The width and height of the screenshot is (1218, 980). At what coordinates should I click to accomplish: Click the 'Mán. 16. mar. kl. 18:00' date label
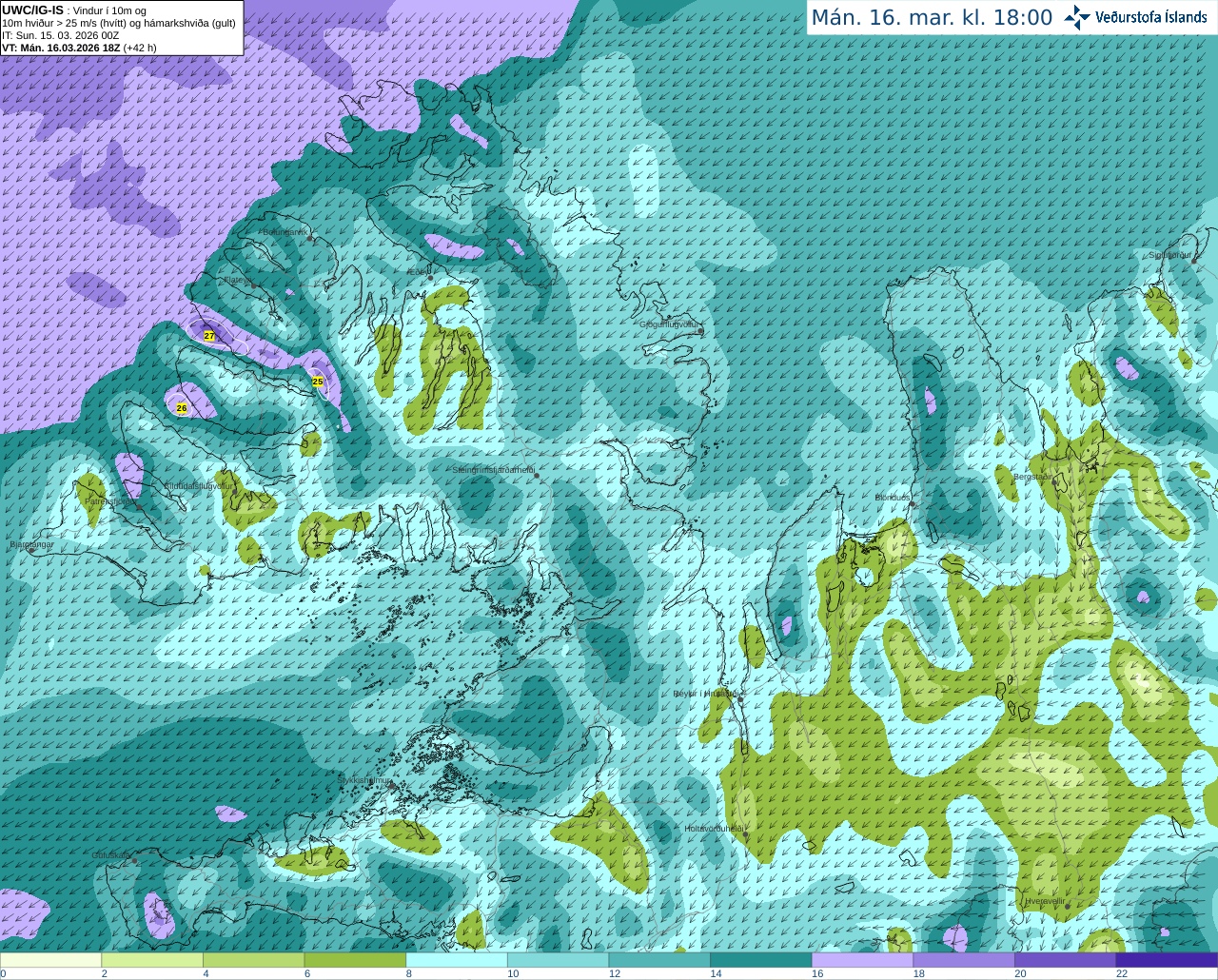point(932,18)
